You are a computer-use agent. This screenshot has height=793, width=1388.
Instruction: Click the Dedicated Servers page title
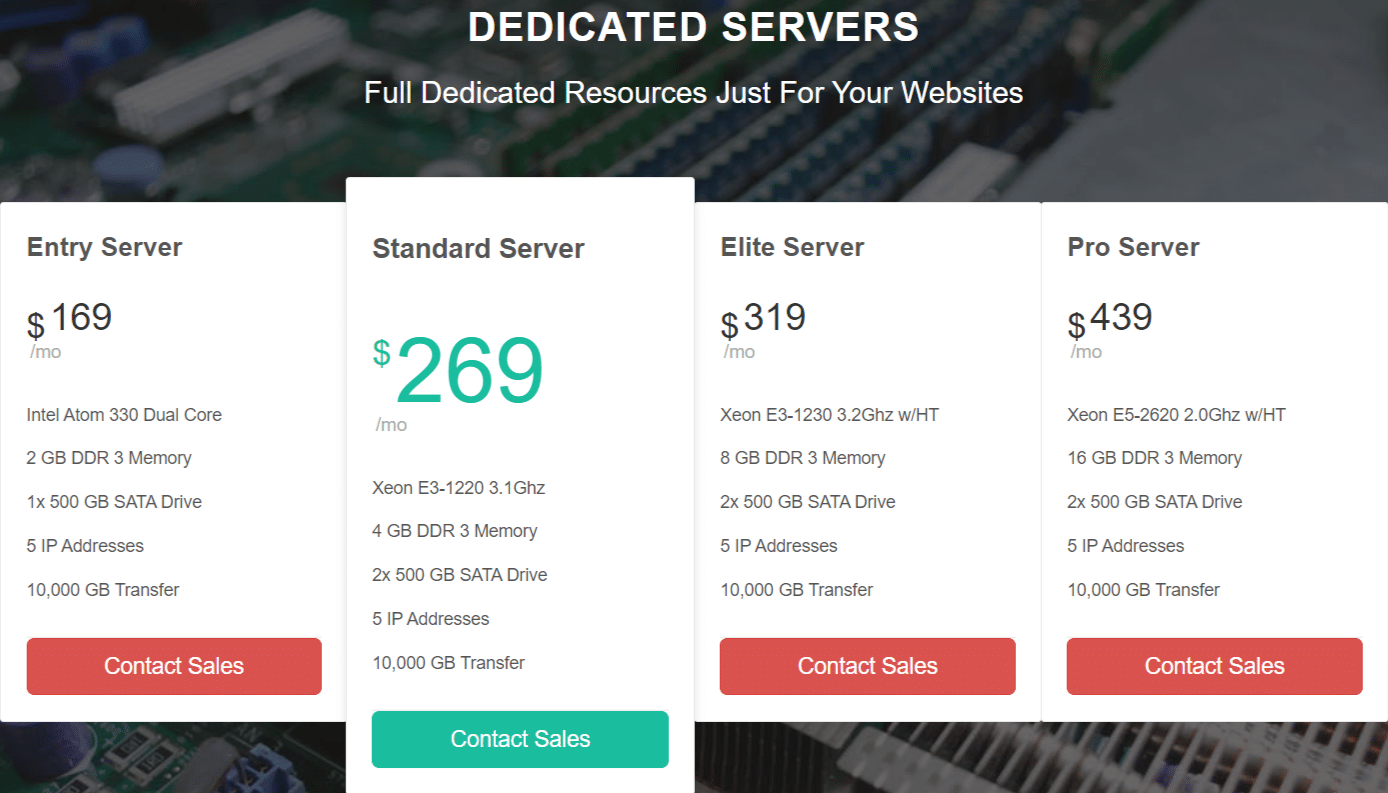point(694,27)
